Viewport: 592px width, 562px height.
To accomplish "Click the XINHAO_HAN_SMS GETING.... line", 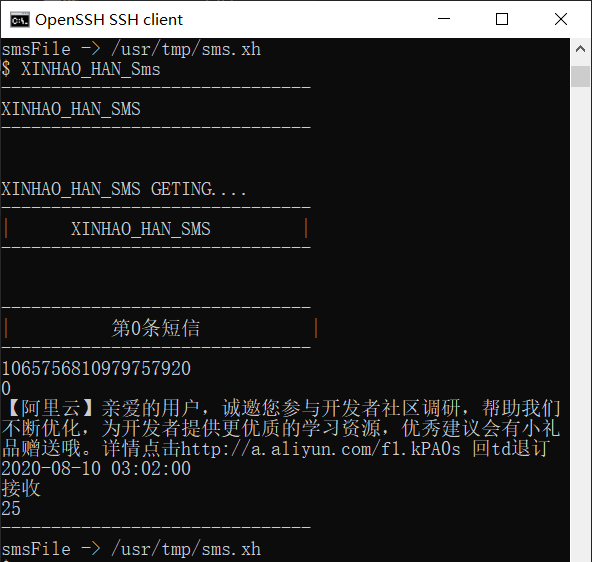I will (x=124, y=189).
